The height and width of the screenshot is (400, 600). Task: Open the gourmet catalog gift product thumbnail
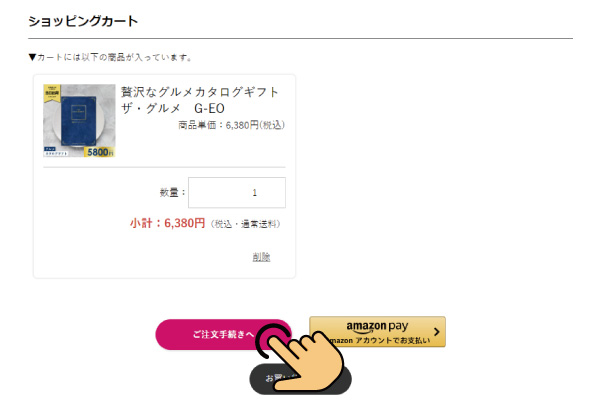(79, 121)
